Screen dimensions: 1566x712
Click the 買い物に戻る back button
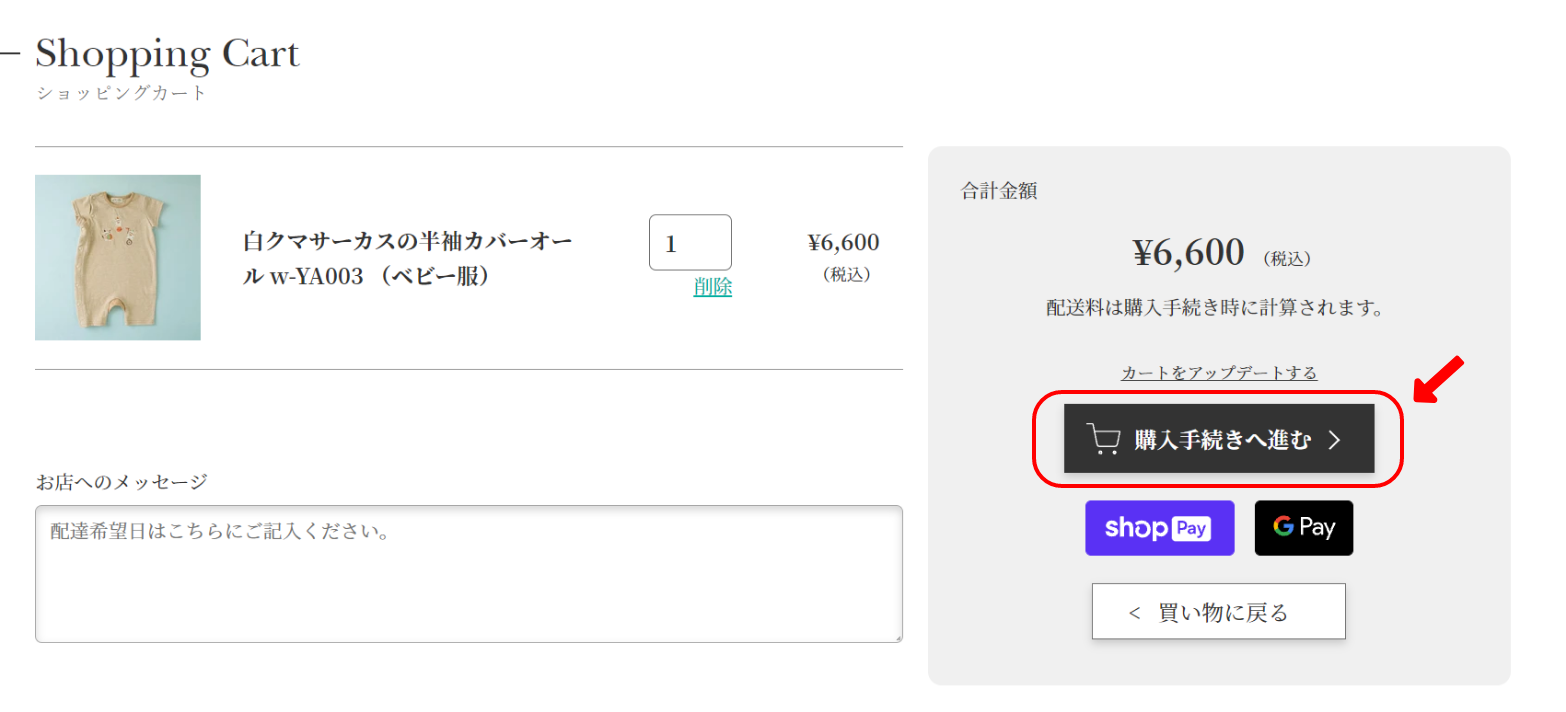[1218, 612]
